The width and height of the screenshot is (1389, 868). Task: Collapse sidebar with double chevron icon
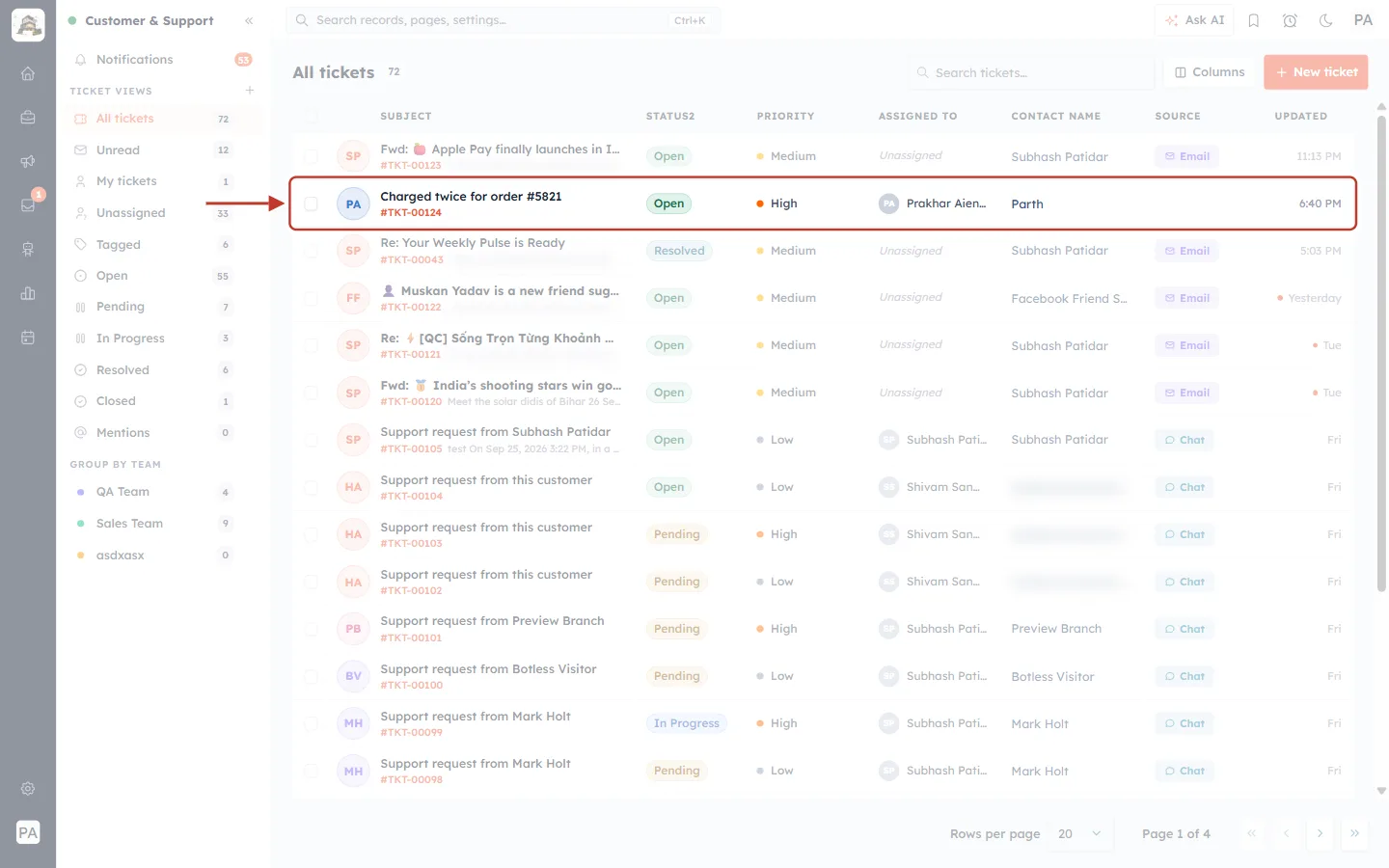[249, 20]
